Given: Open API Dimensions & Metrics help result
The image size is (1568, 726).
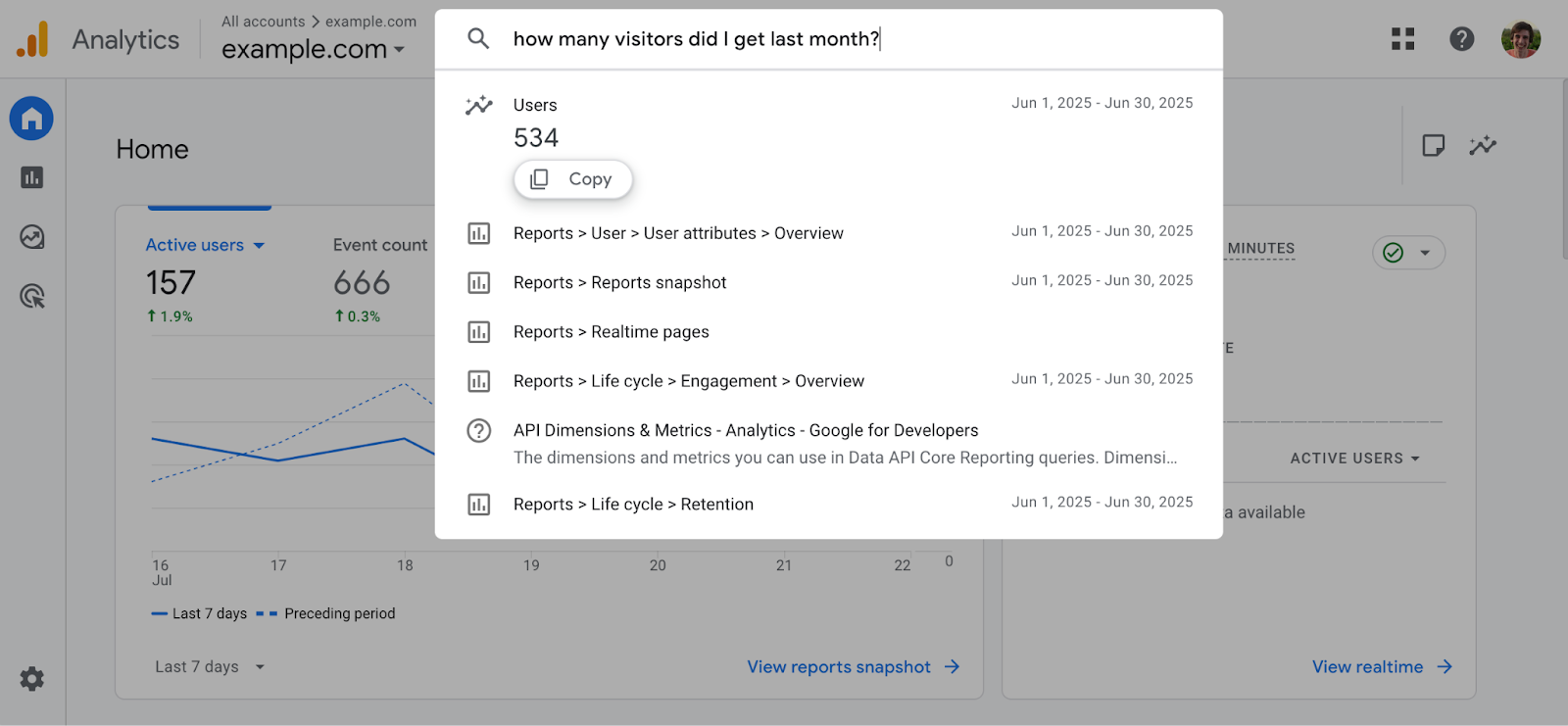Looking at the screenshot, I should (x=745, y=431).
